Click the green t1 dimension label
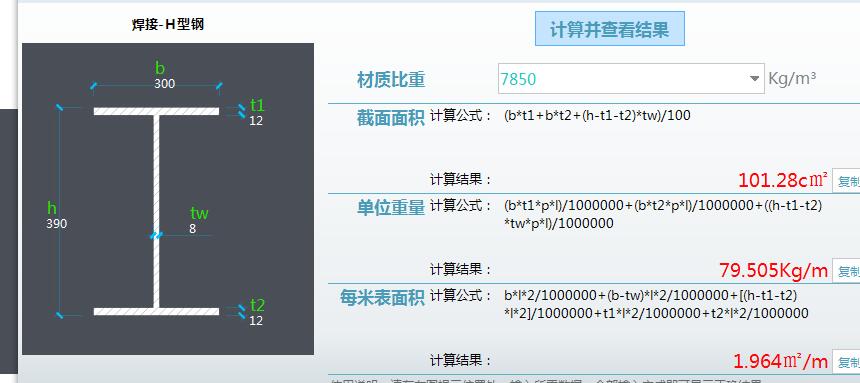 258,105
